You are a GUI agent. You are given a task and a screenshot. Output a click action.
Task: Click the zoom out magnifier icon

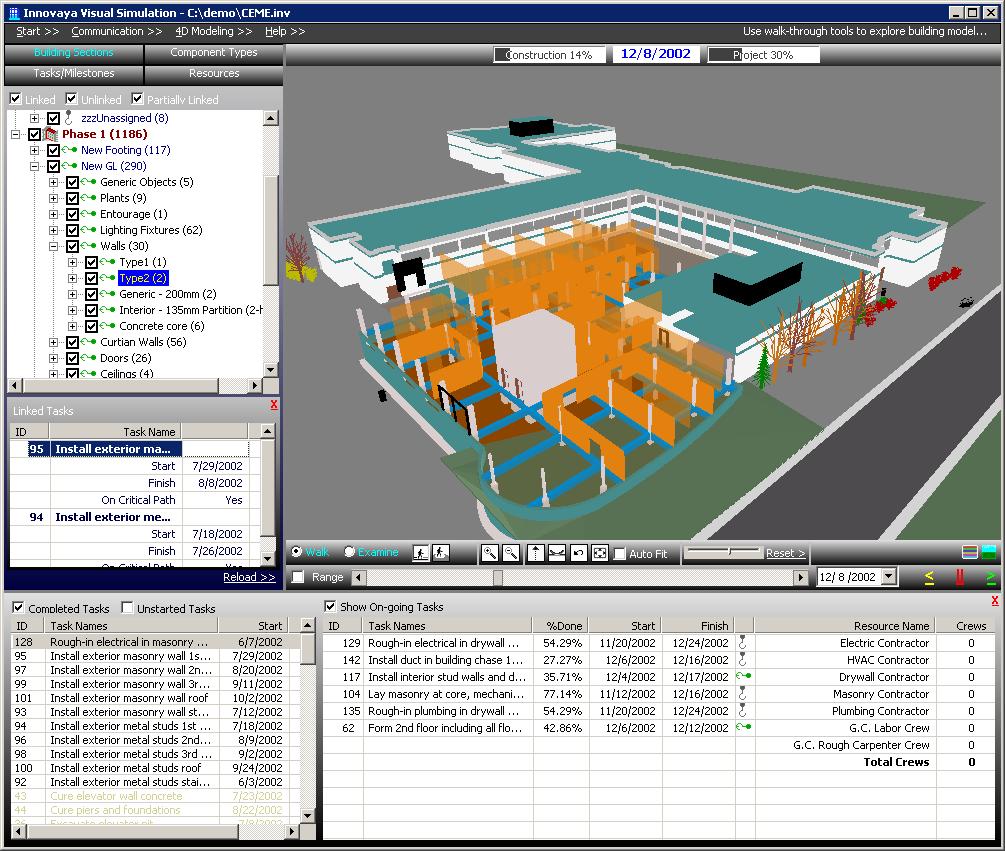tap(511, 553)
